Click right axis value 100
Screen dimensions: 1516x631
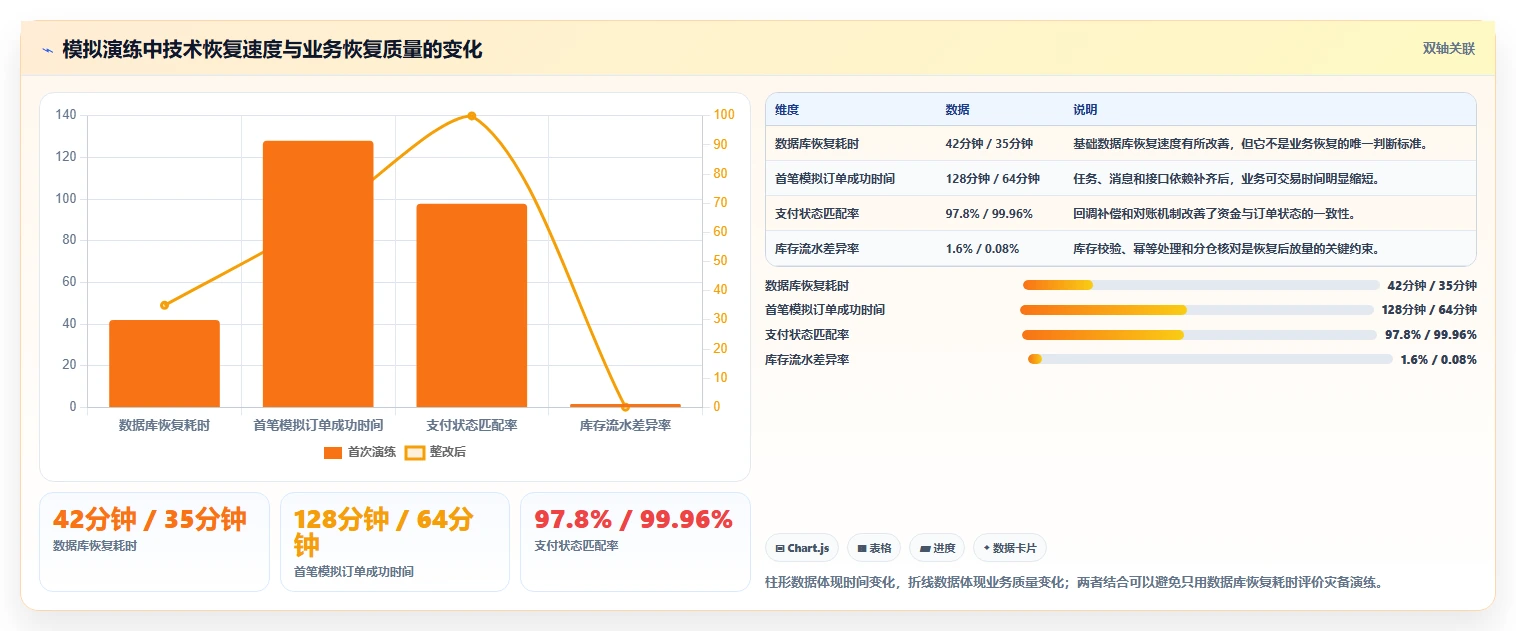[x=724, y=115]
